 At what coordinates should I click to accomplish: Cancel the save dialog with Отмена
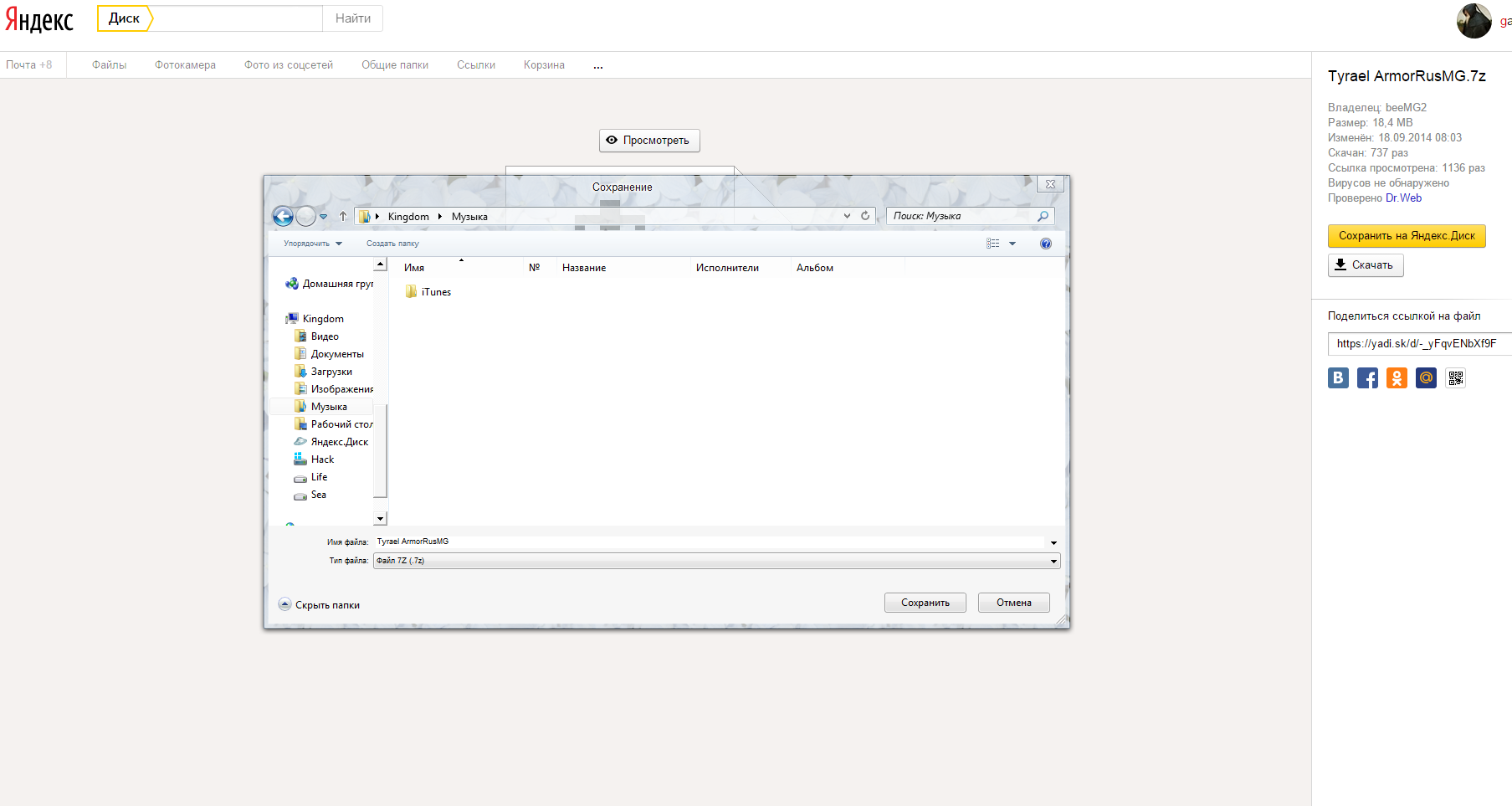pyautogui.click(x=1014, y=603)
